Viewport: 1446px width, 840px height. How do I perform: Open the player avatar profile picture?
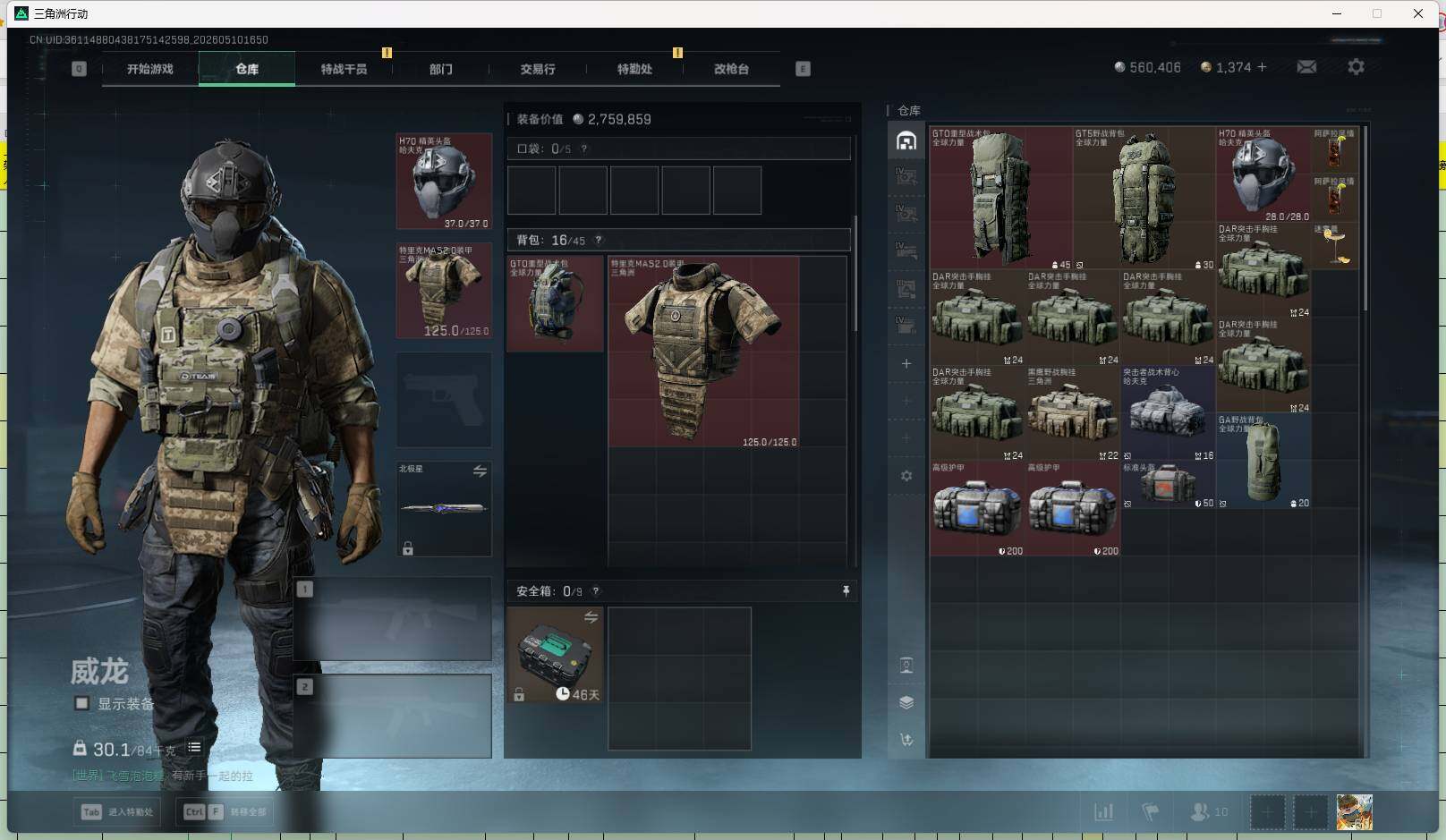pyautogui.click(x=1354, y=812)
